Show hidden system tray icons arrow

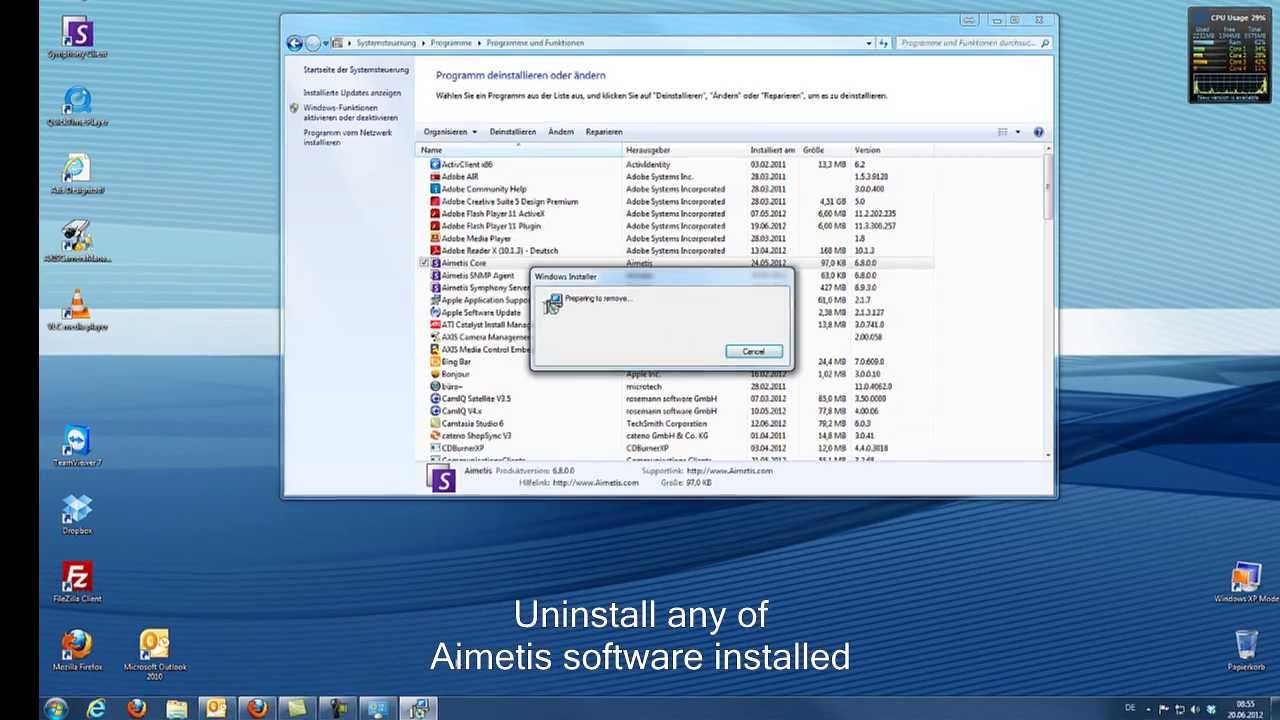(1148, 708)
